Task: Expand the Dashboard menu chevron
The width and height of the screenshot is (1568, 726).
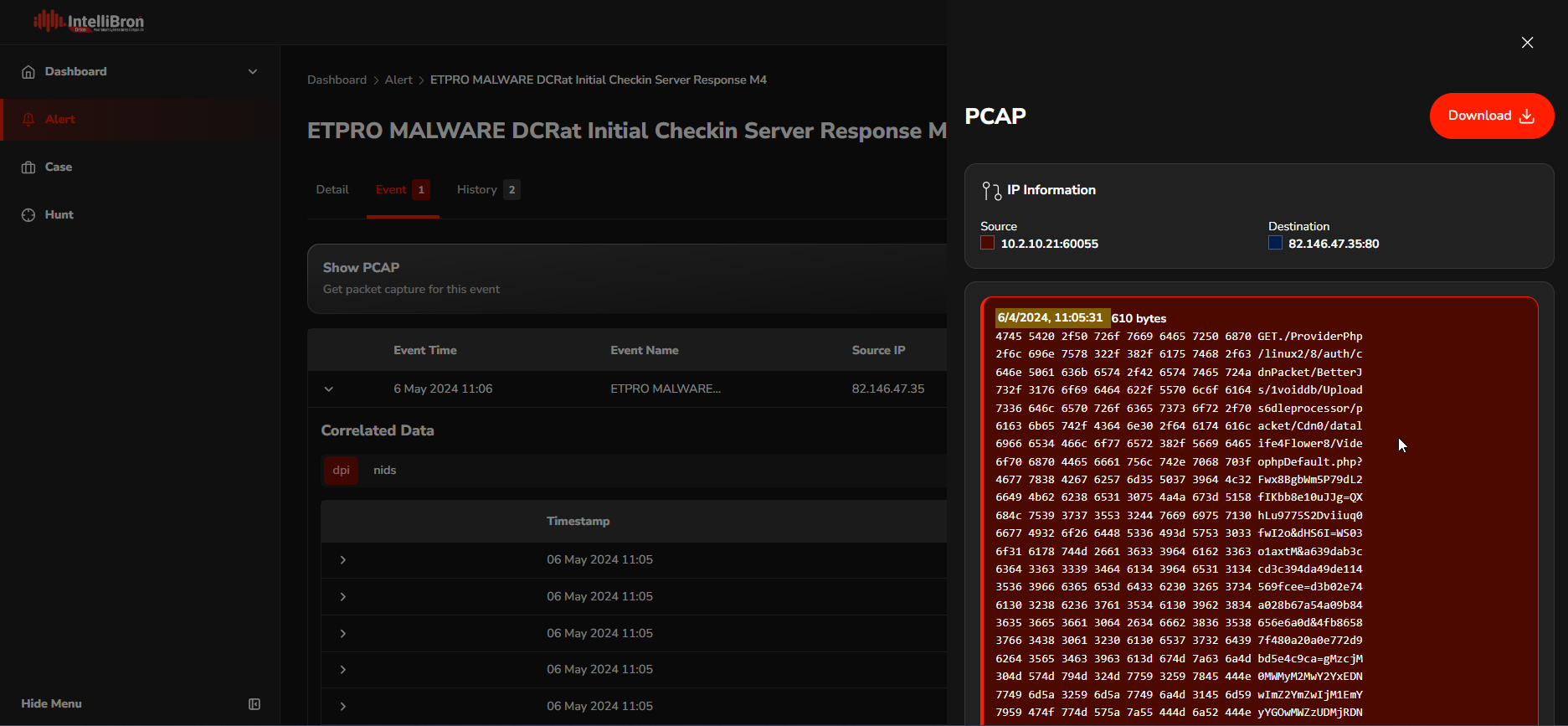Action: coord(253,72)
